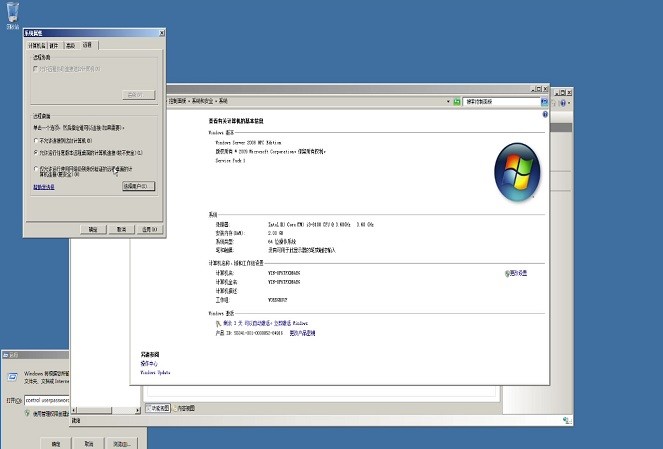Click OK in the Run dialog
663x449 pixels.
point(55,444)
